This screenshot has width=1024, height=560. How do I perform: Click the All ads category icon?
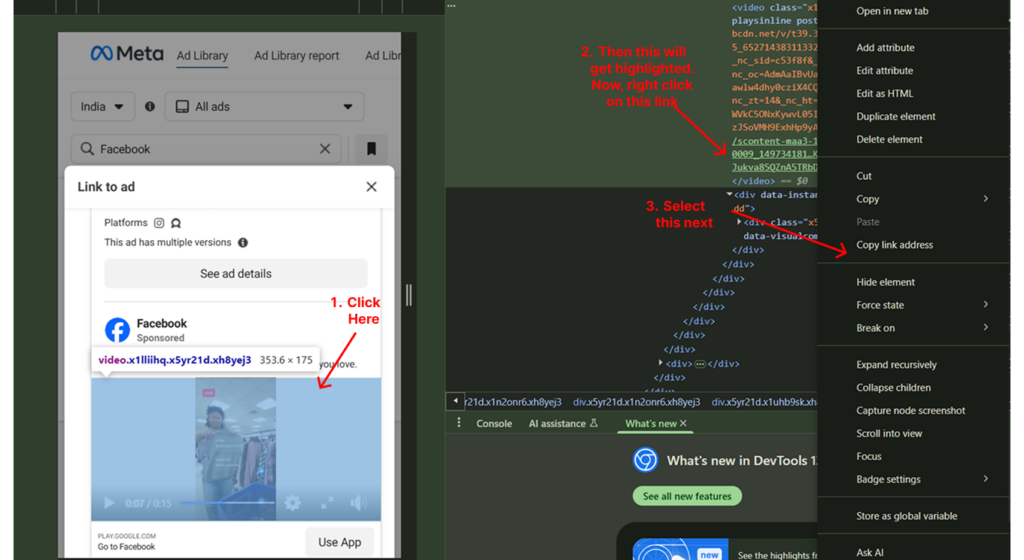click(x=182, y=106)
